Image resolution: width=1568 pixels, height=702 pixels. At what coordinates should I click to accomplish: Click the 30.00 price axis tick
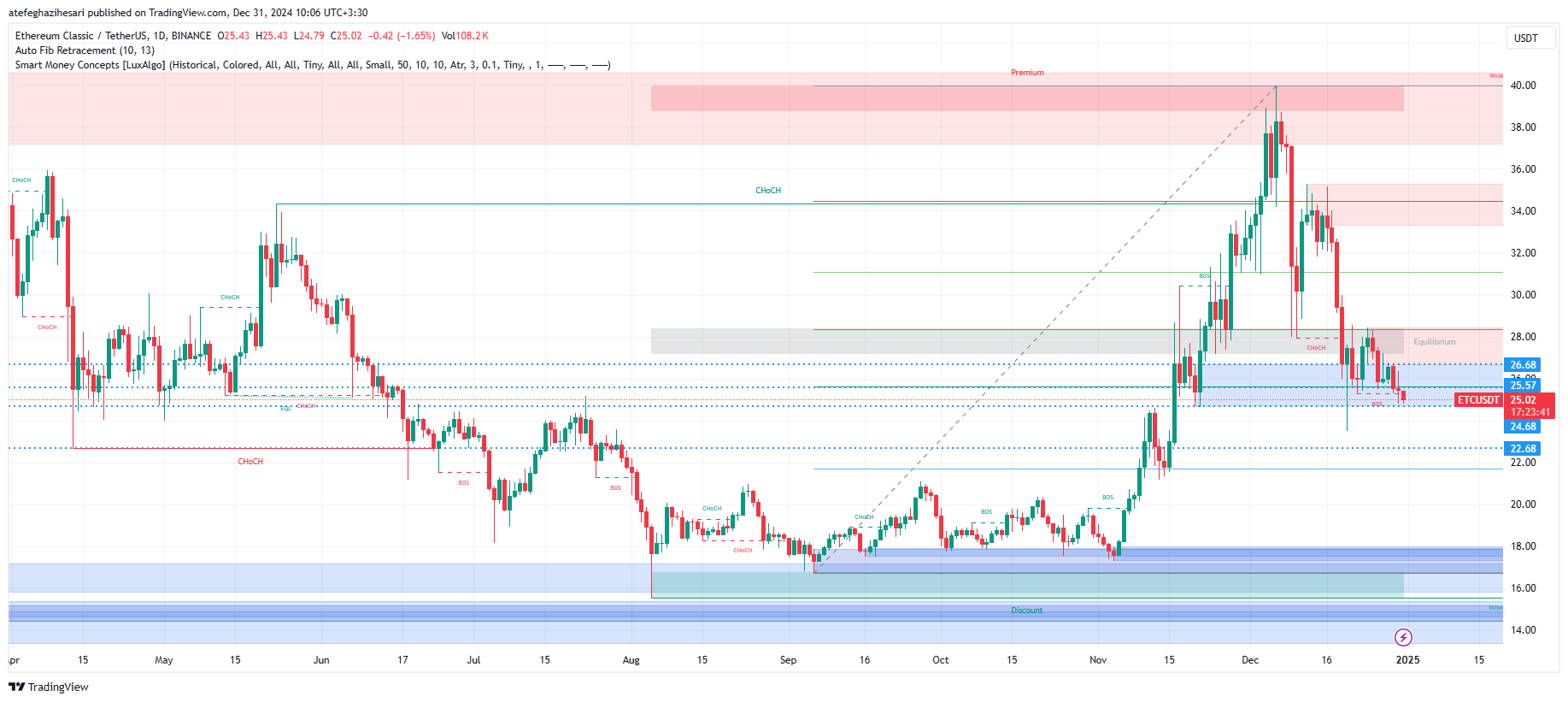[1523, 295]
